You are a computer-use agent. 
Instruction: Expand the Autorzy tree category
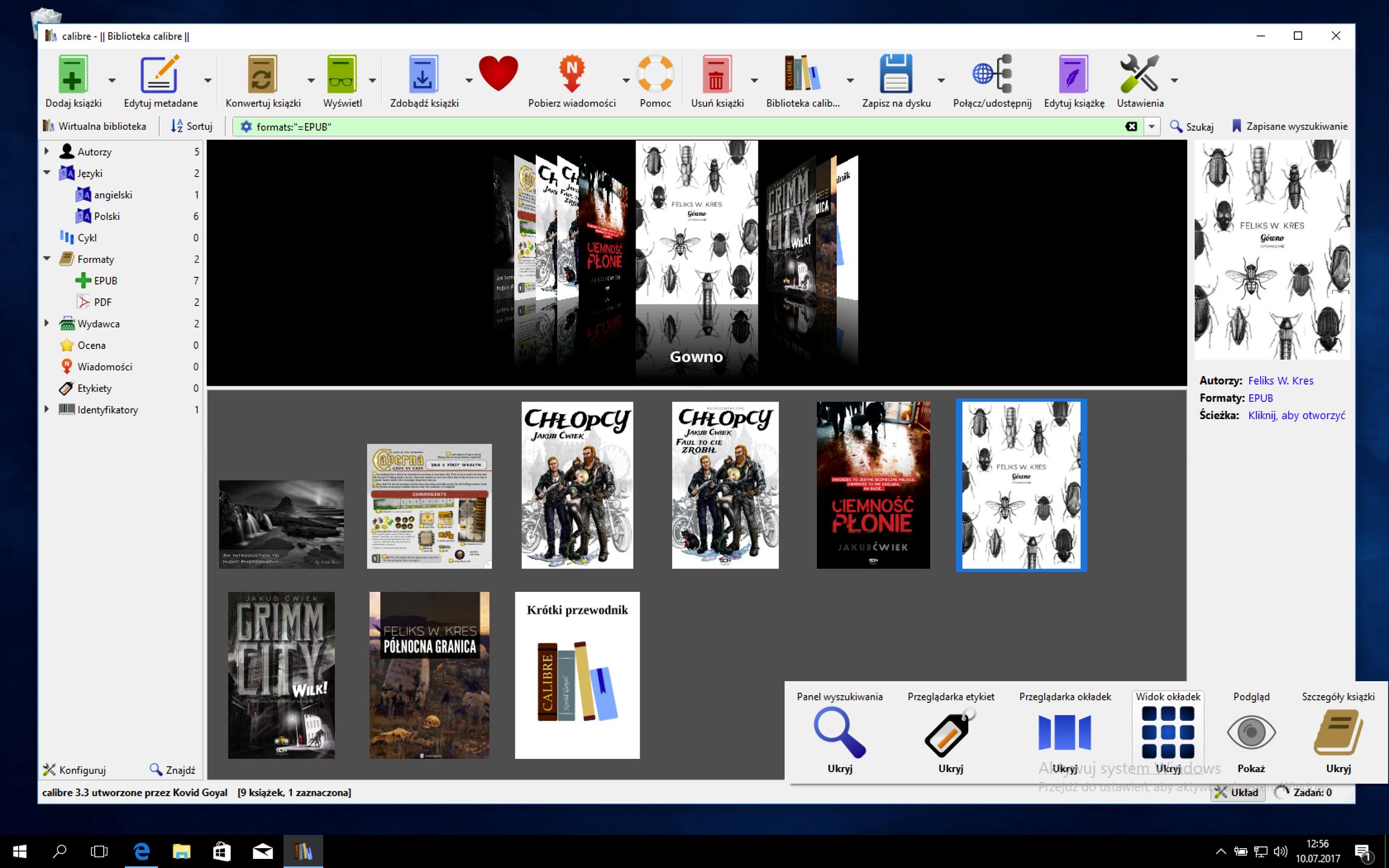point(47,151)
